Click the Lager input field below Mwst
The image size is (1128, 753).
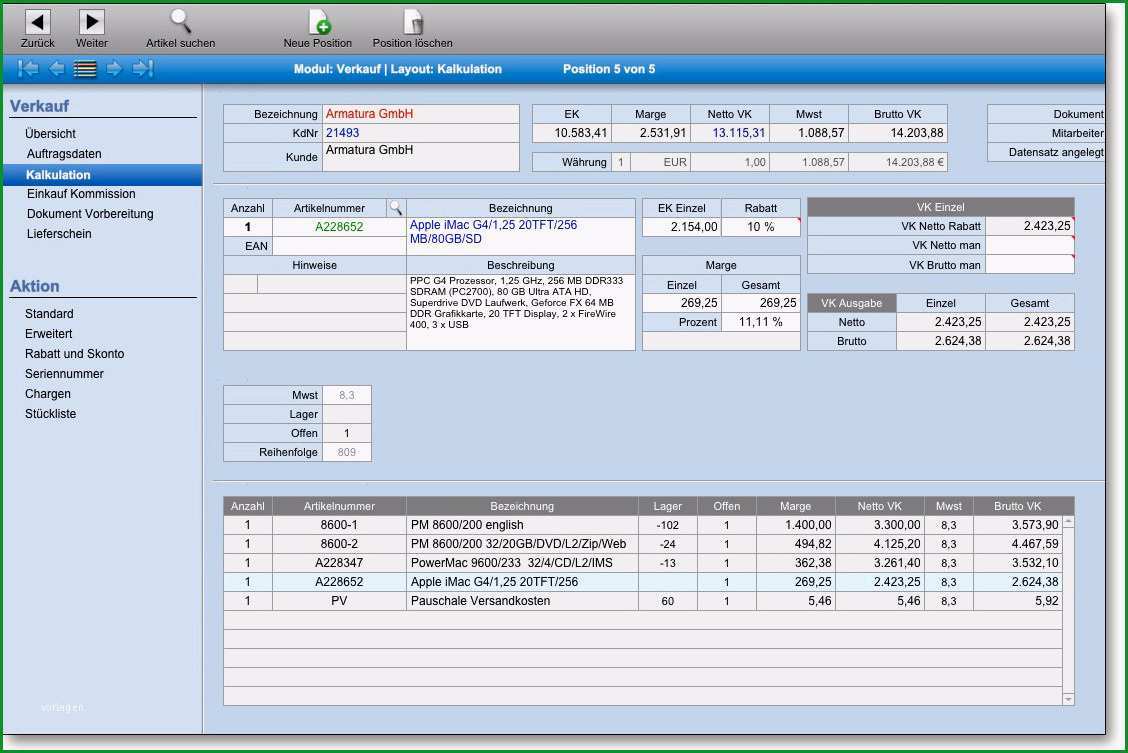[x=347, y=414]
